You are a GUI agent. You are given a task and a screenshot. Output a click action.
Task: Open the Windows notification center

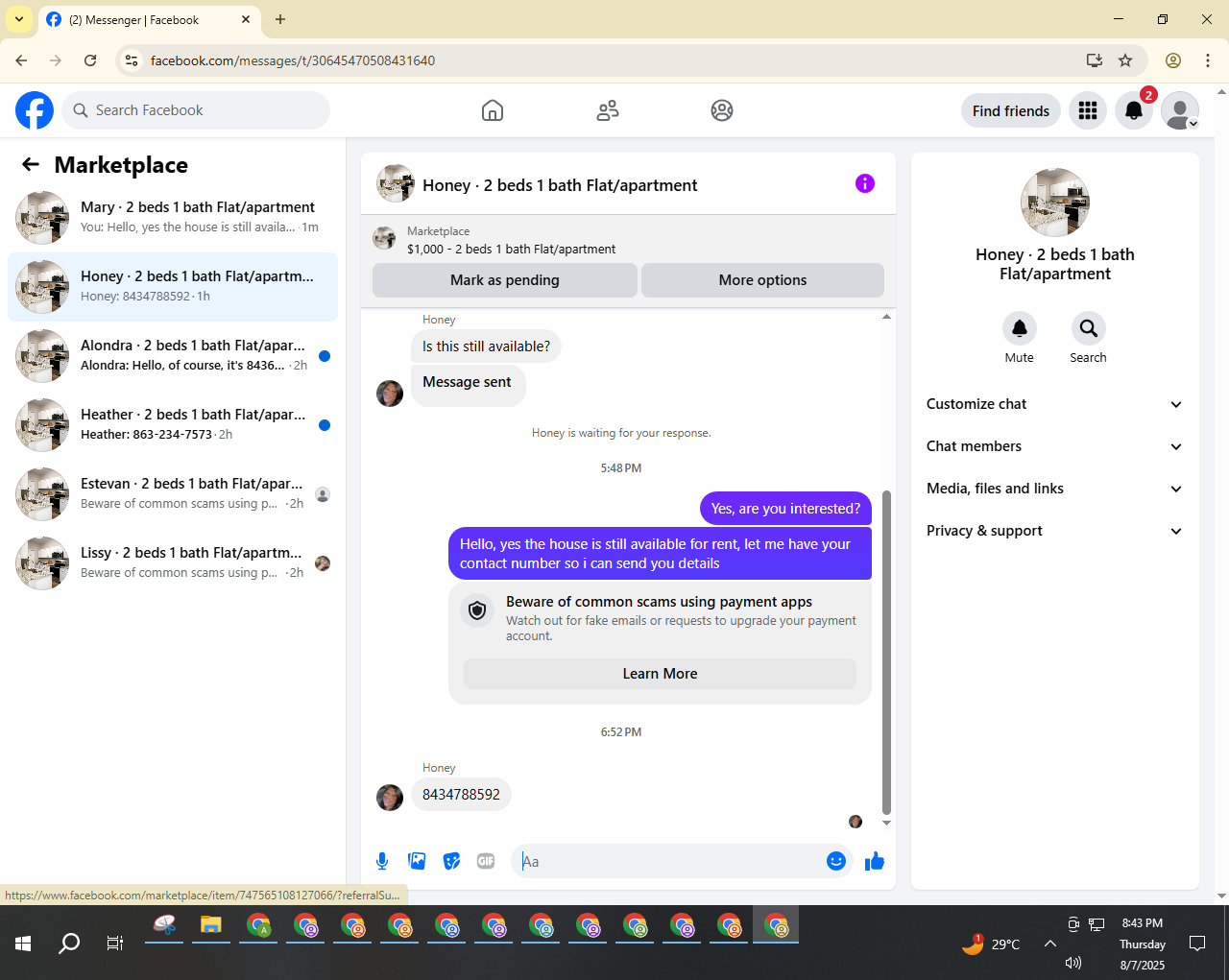(1197, 944)
